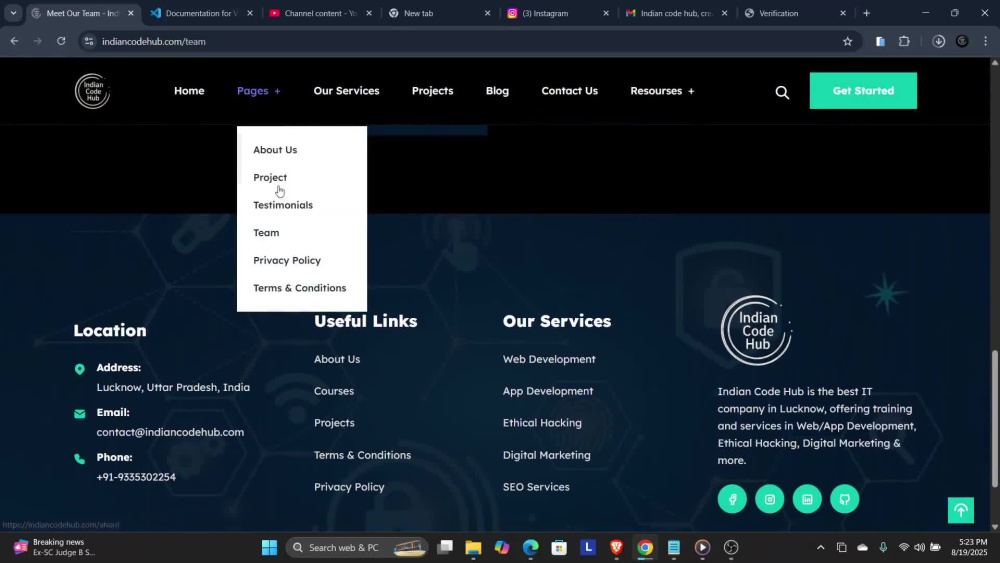
Task: Open the Chrome extensions puzzle icon
Action: pos(904,41)
